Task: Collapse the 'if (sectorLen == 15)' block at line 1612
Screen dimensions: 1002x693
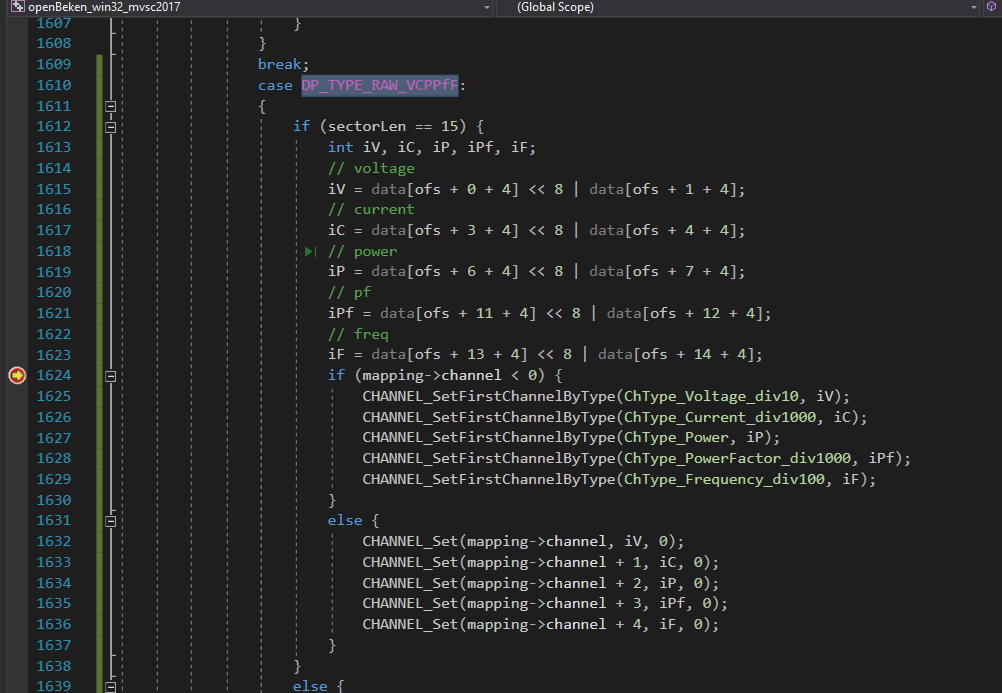Action: [x=111, y=127]
